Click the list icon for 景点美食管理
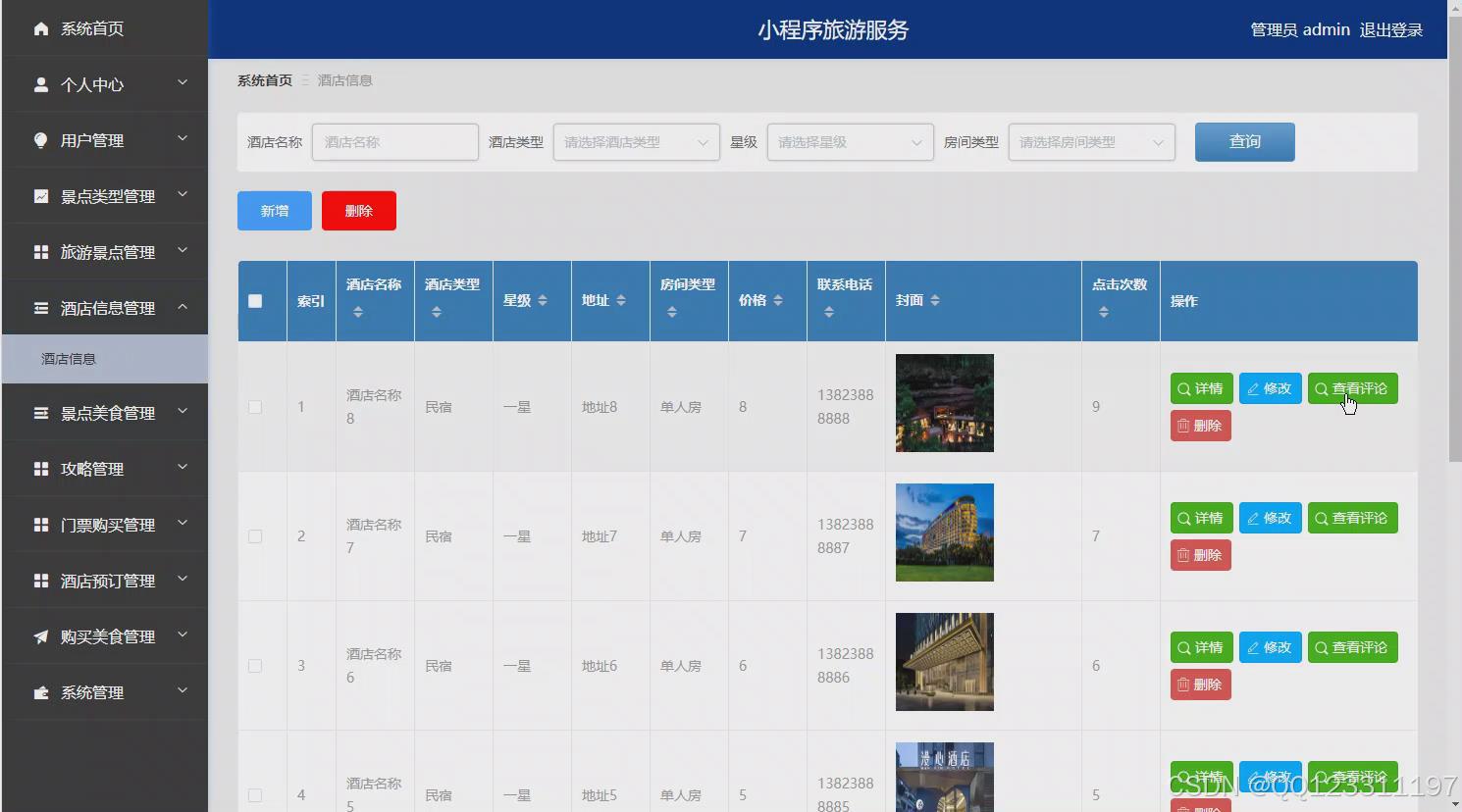The width and height of the screenshot is (1462, 812). (40, 413)
